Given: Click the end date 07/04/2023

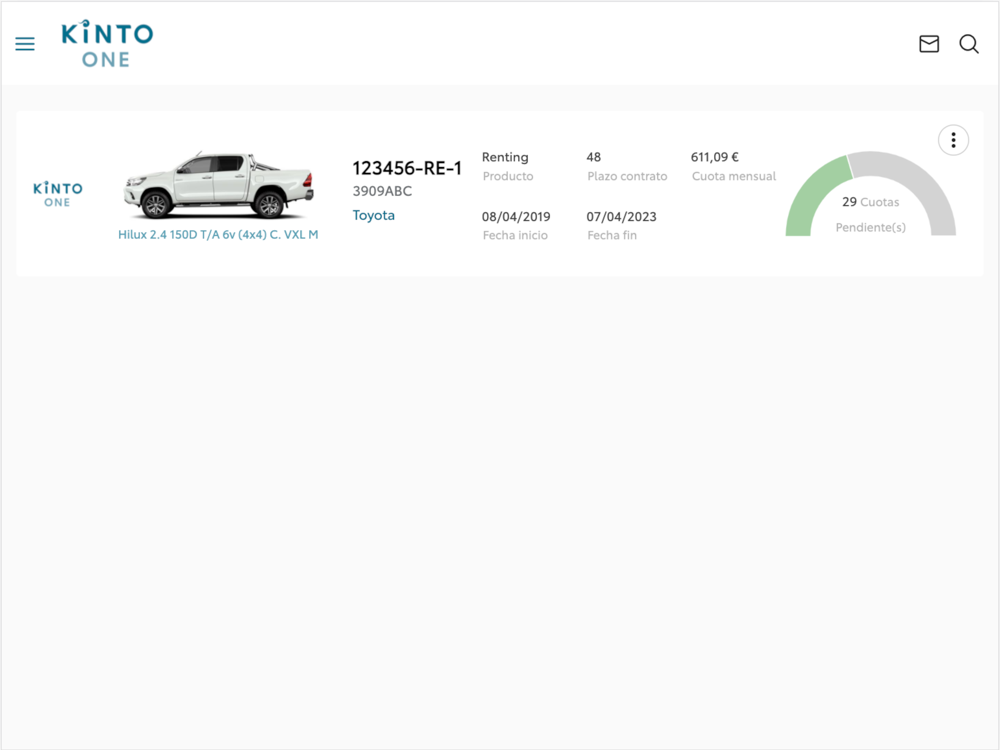Looking at the screenshot, I should click(621, 217).
